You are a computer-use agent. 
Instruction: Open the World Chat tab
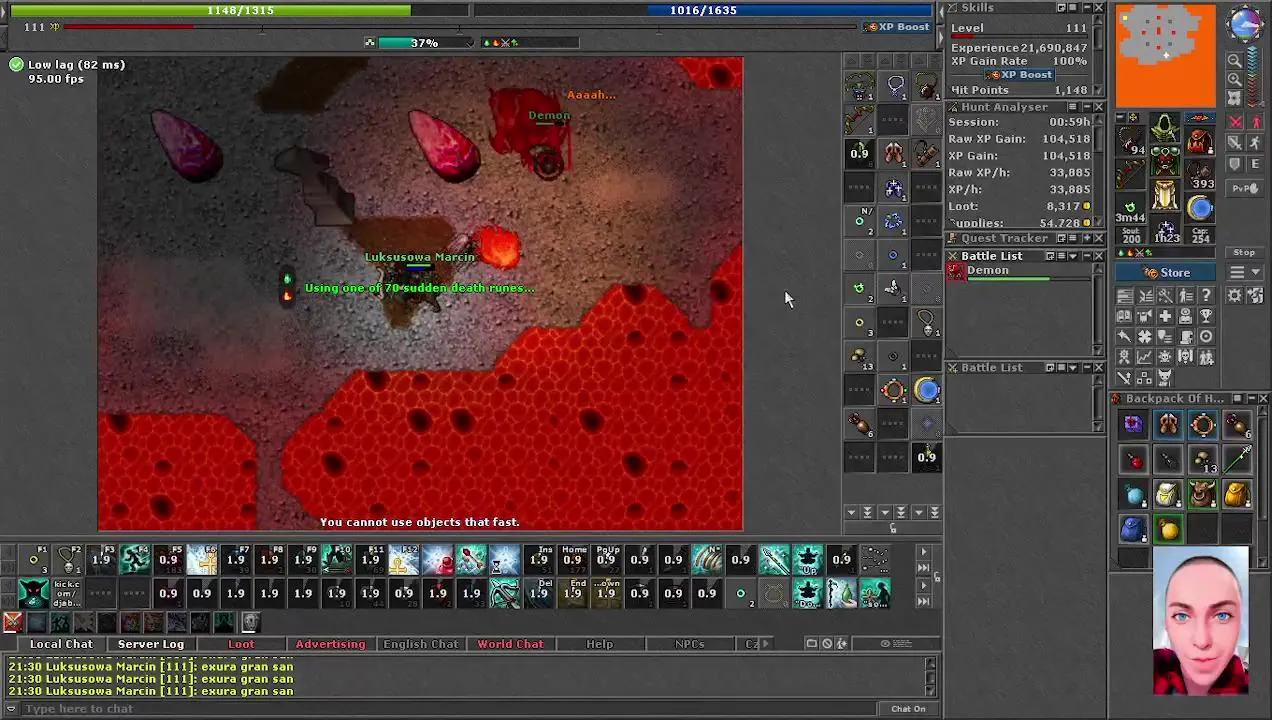click(510, 644)
